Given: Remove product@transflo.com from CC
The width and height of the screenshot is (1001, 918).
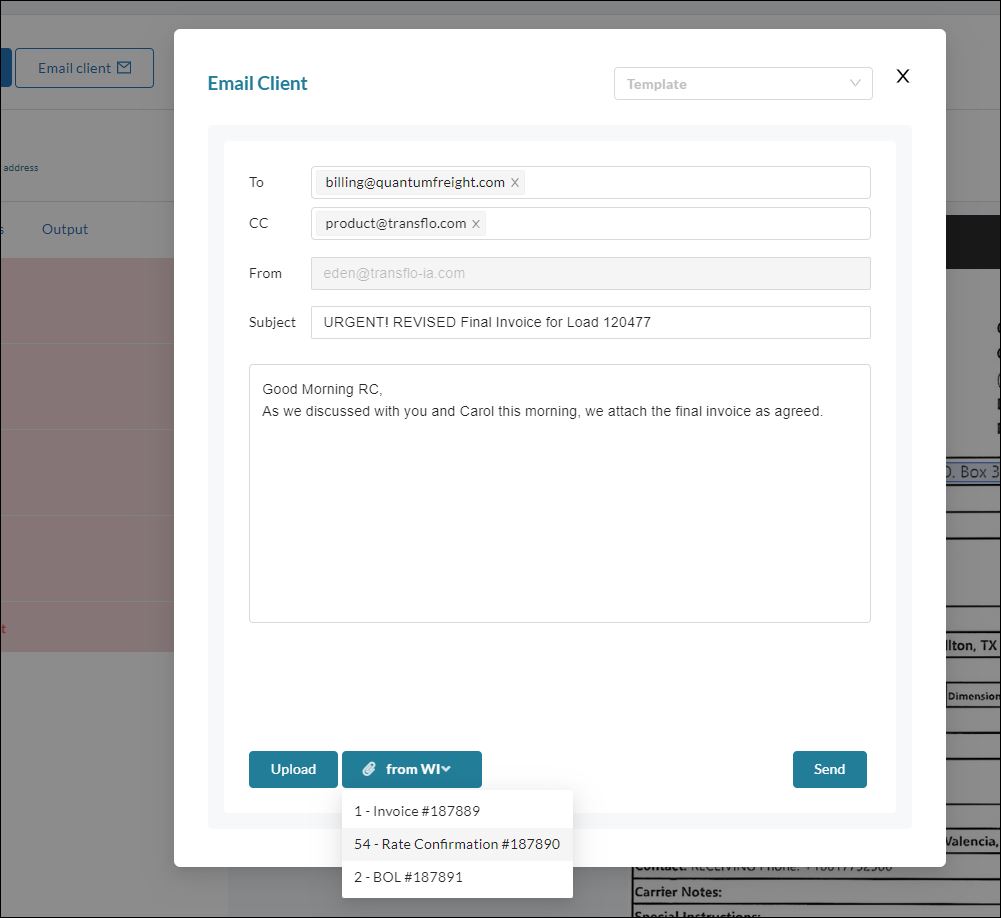Looking at the screenshot, I should (x=476, y=224).
